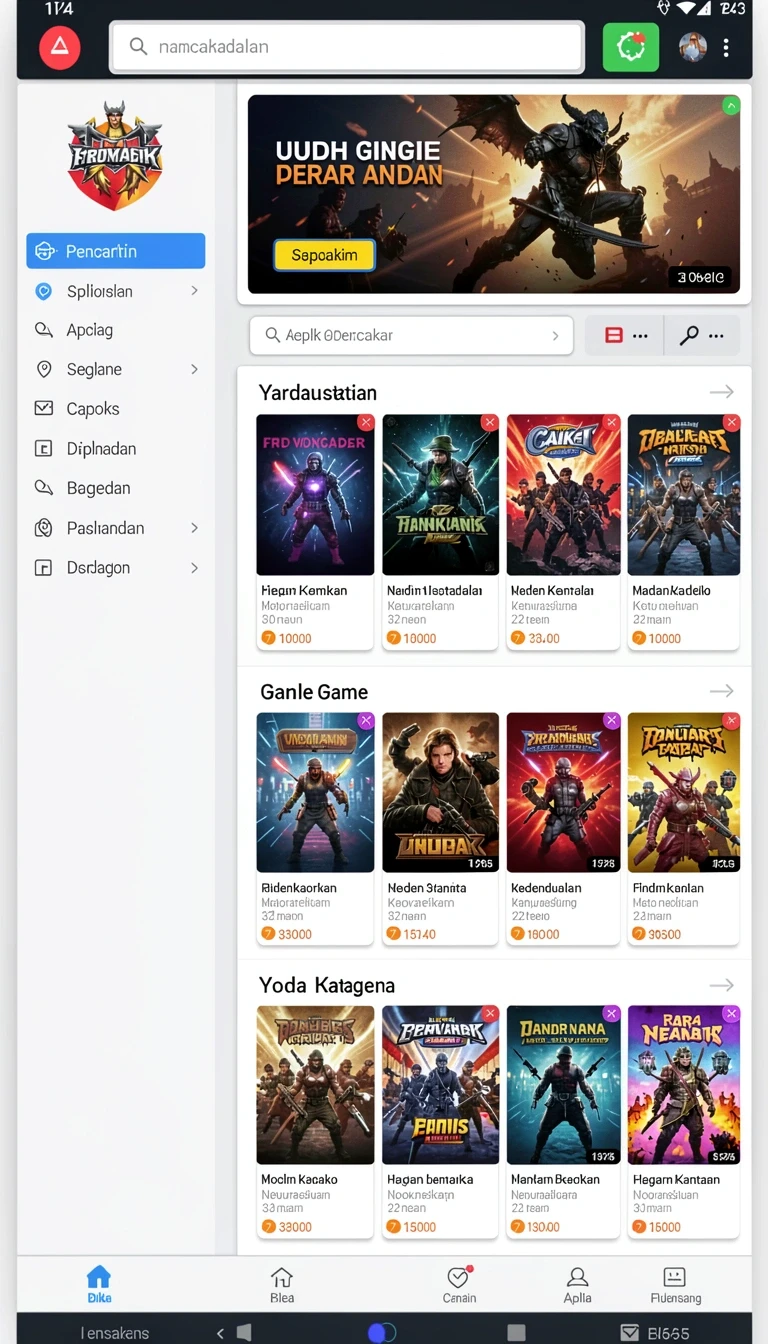This screenshot has width=768, height=1344.
Task: Switch to the Blea bottom tab
Action: click(x=282, y=1284)
